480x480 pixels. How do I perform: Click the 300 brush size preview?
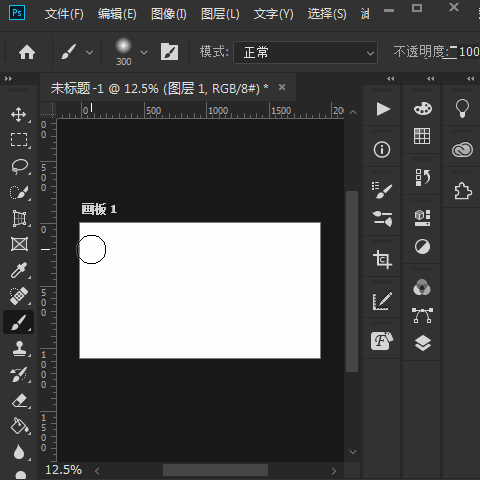click(x=123, y=52)
